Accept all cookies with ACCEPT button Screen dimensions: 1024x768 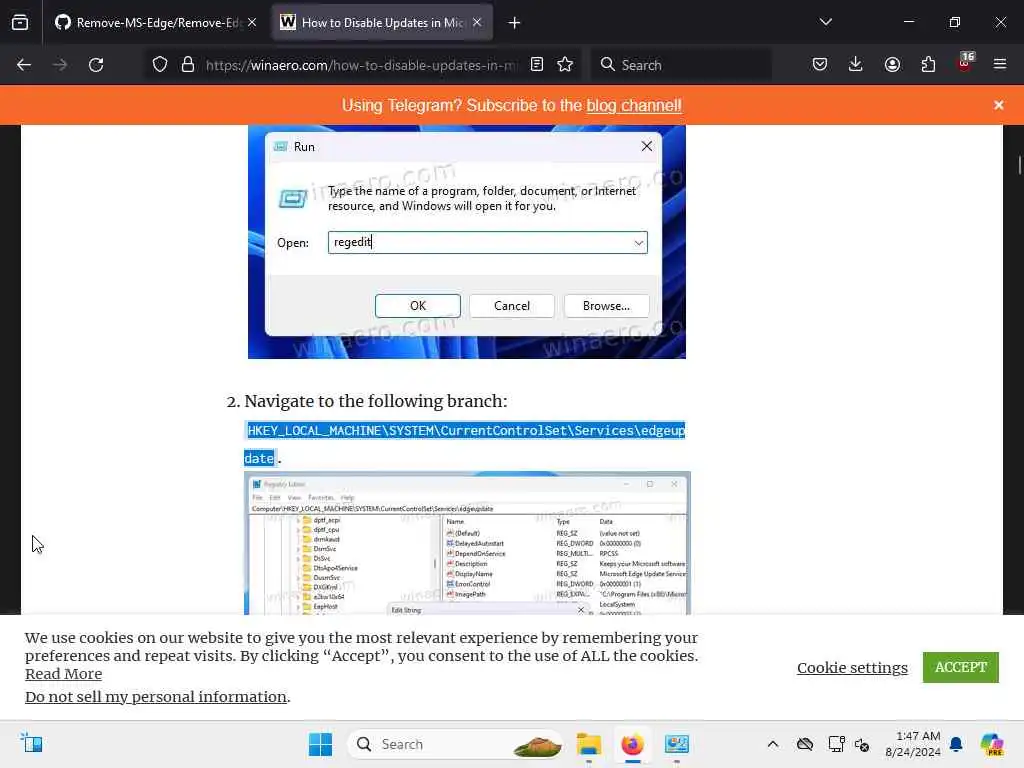tap(961, 667)
